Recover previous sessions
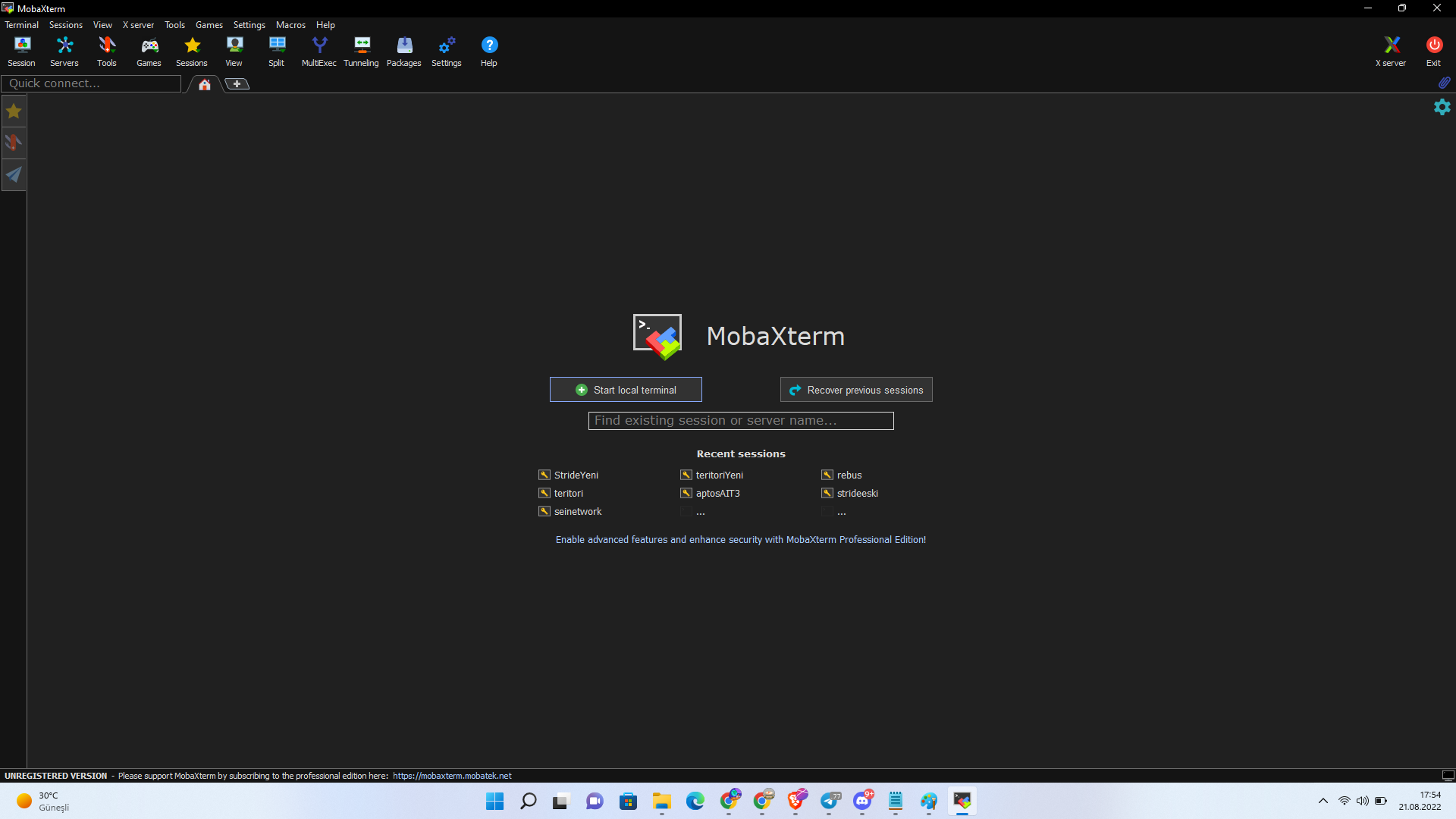The image size is (1456, 819). point(855,389)
